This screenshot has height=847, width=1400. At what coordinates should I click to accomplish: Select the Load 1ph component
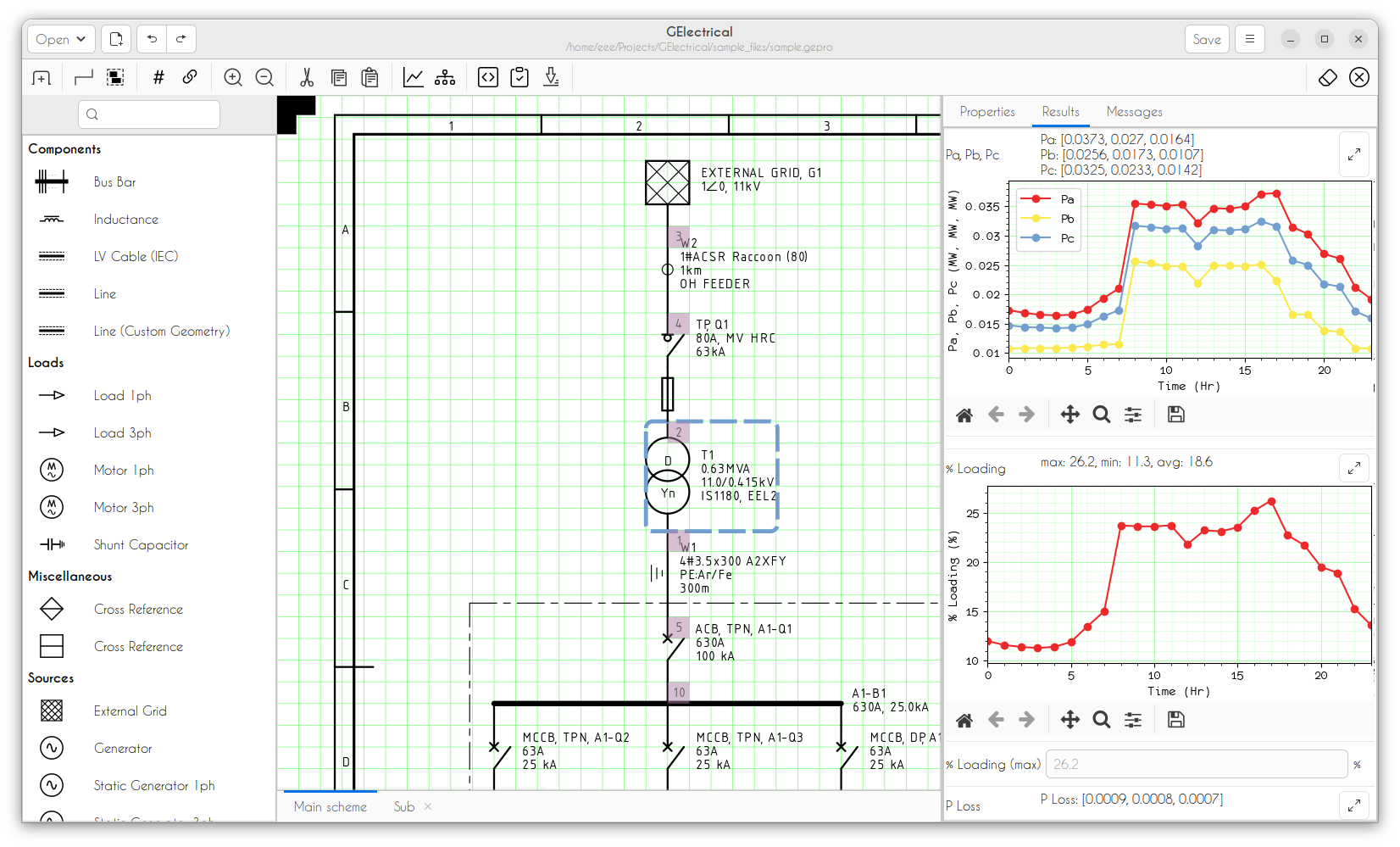pos(149,395)
